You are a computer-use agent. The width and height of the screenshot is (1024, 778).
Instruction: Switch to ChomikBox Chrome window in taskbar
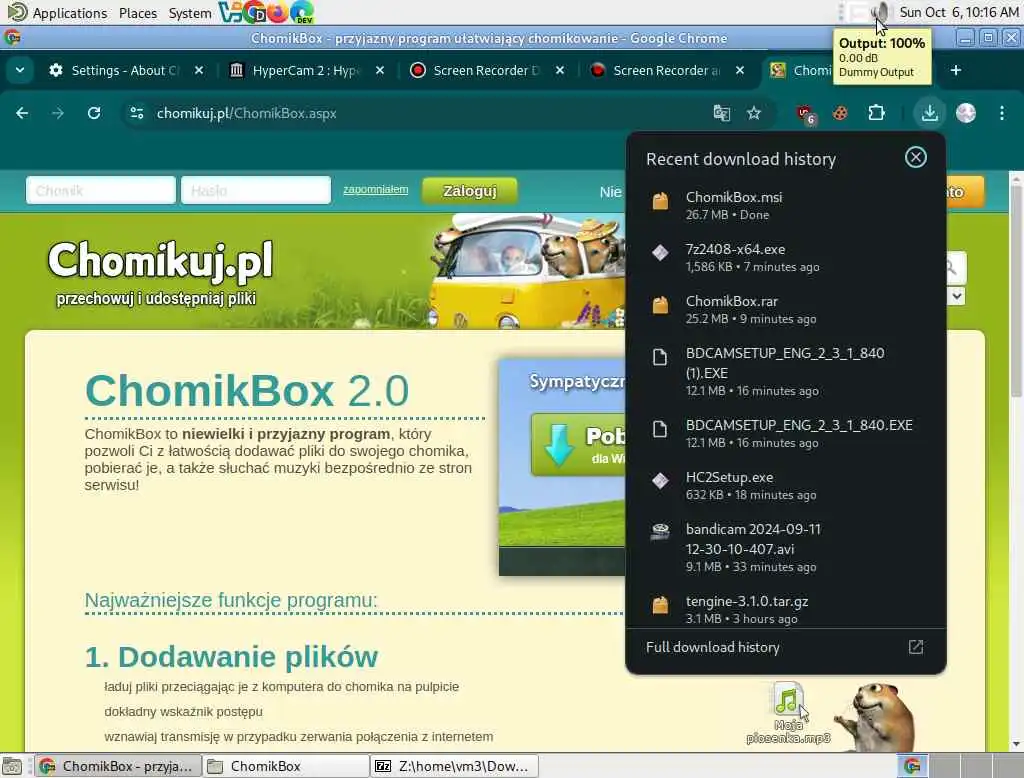point(118,766)
